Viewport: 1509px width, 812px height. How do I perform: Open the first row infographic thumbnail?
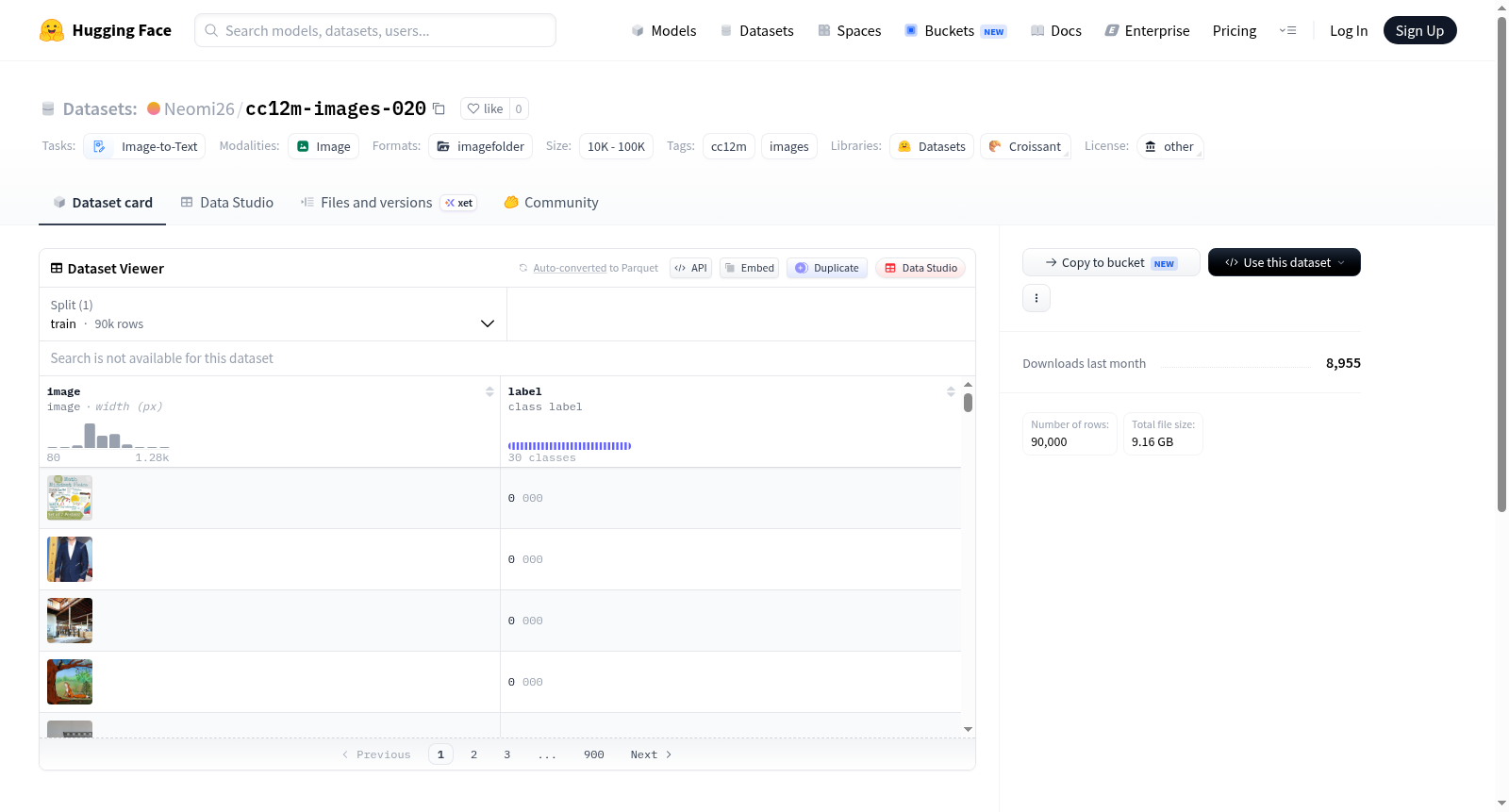tap(70, 498)
